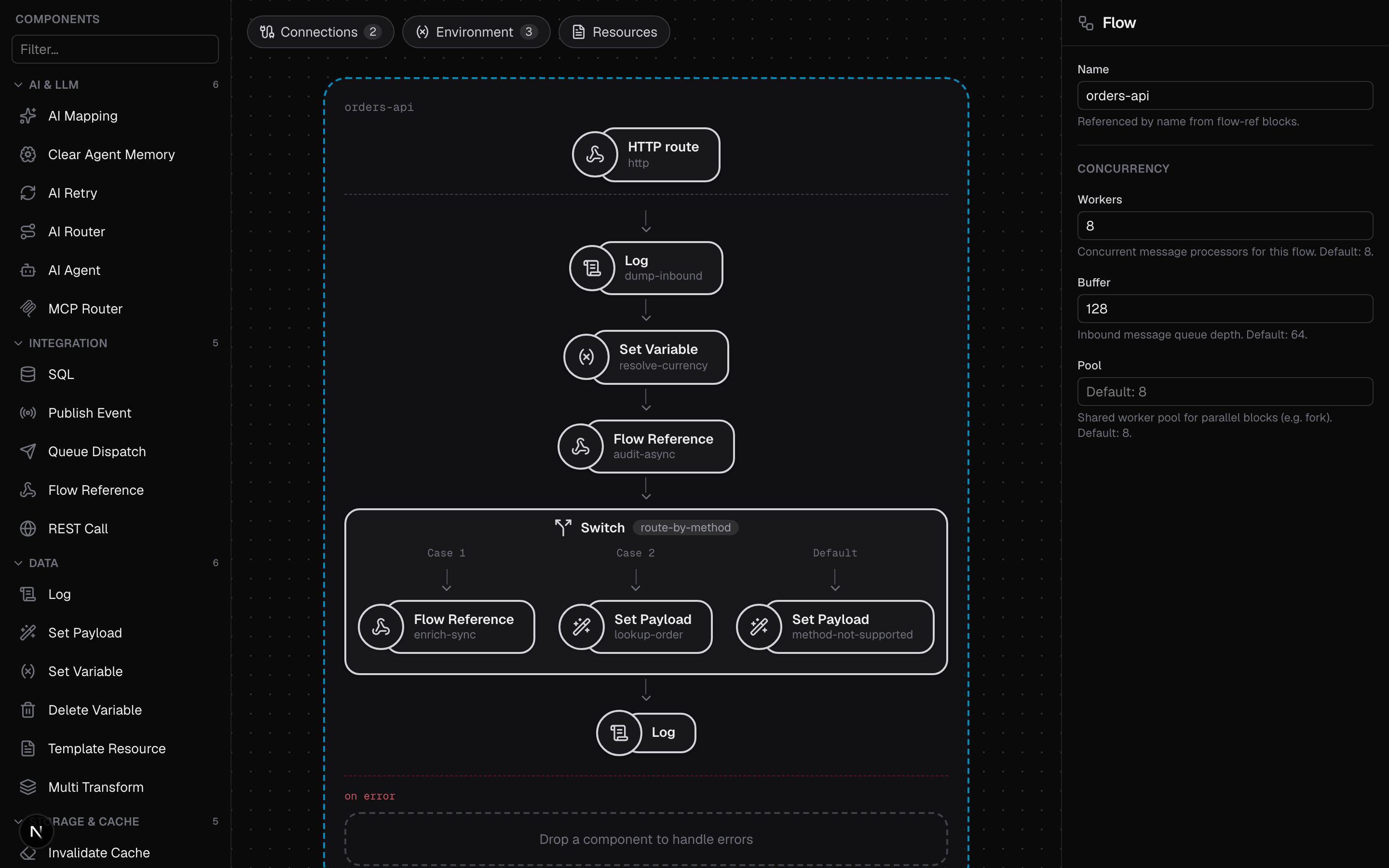Click the Environment count badge 3
The image size is (1389, 868).
(x=529, y=31)
